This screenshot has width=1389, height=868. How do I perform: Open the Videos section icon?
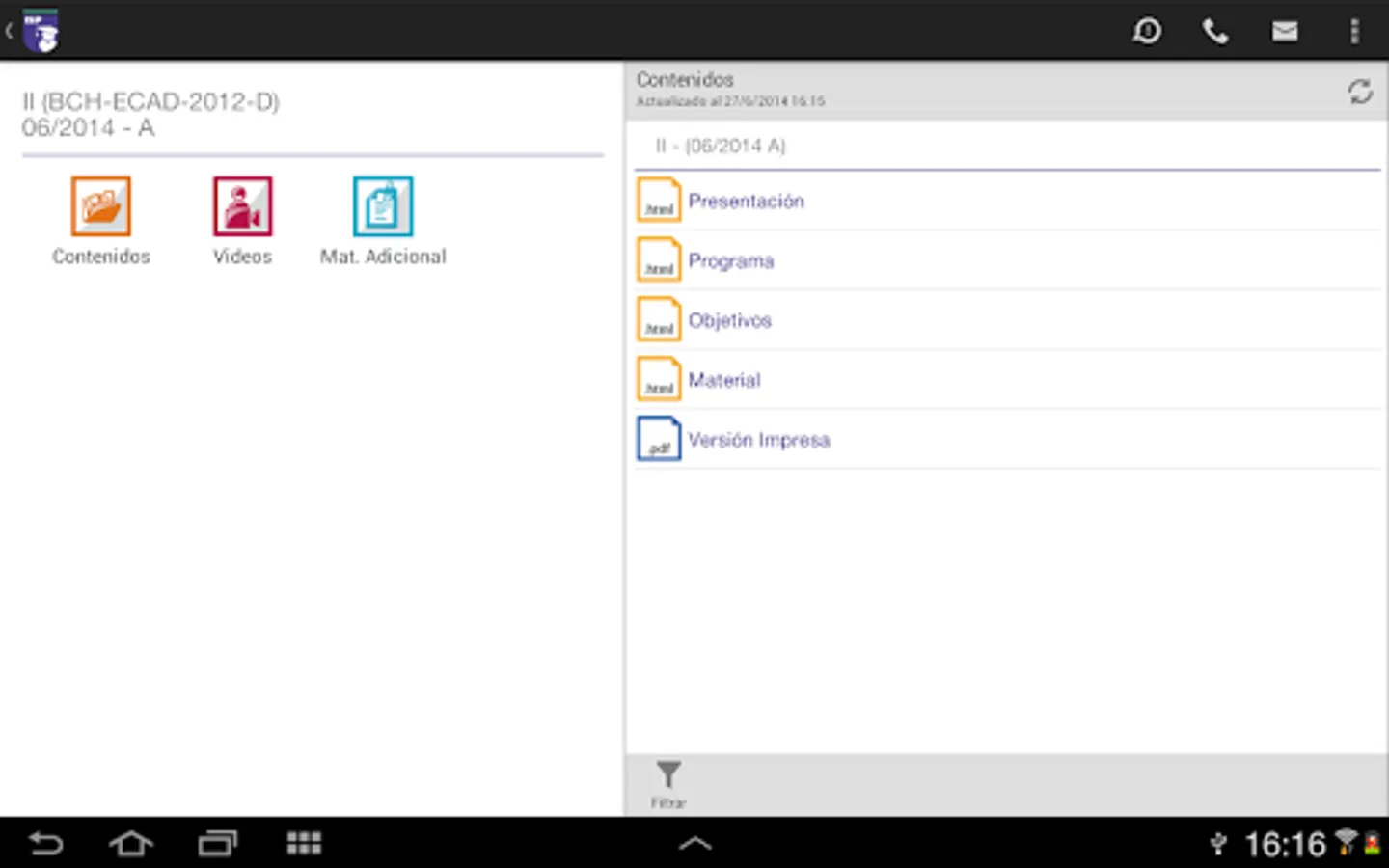coord(242,206)
